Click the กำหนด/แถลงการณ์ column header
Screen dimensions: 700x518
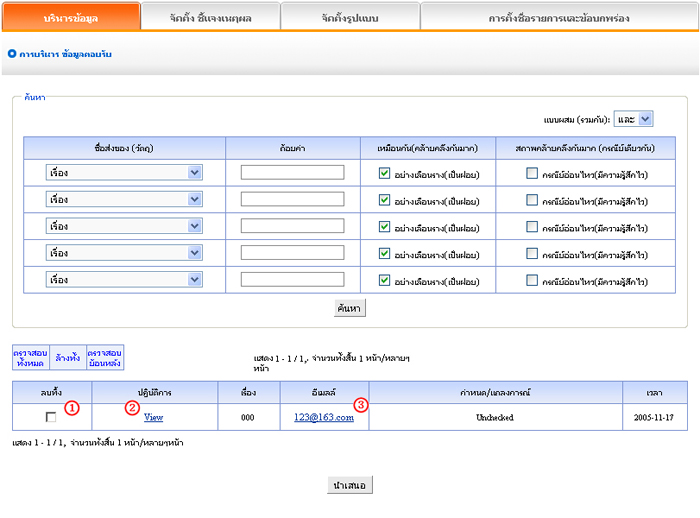495,393
